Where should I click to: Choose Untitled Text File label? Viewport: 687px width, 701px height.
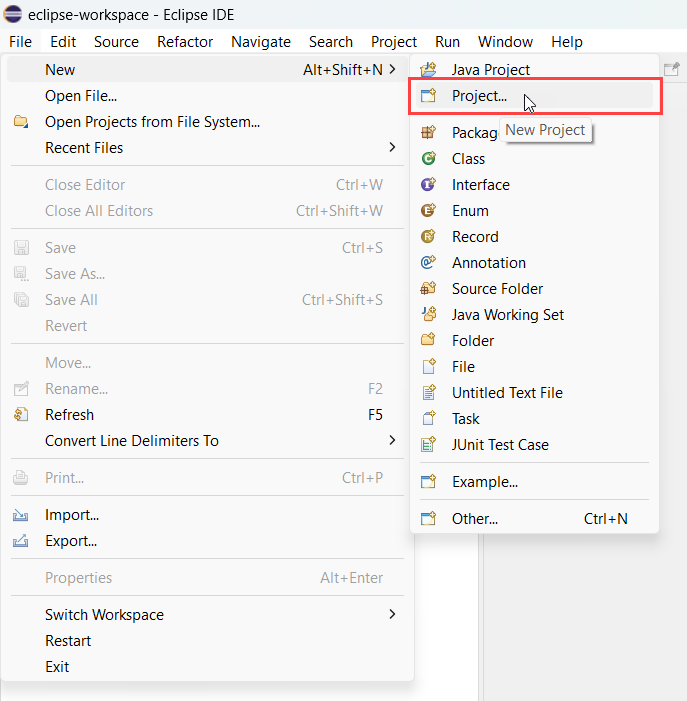507,393
